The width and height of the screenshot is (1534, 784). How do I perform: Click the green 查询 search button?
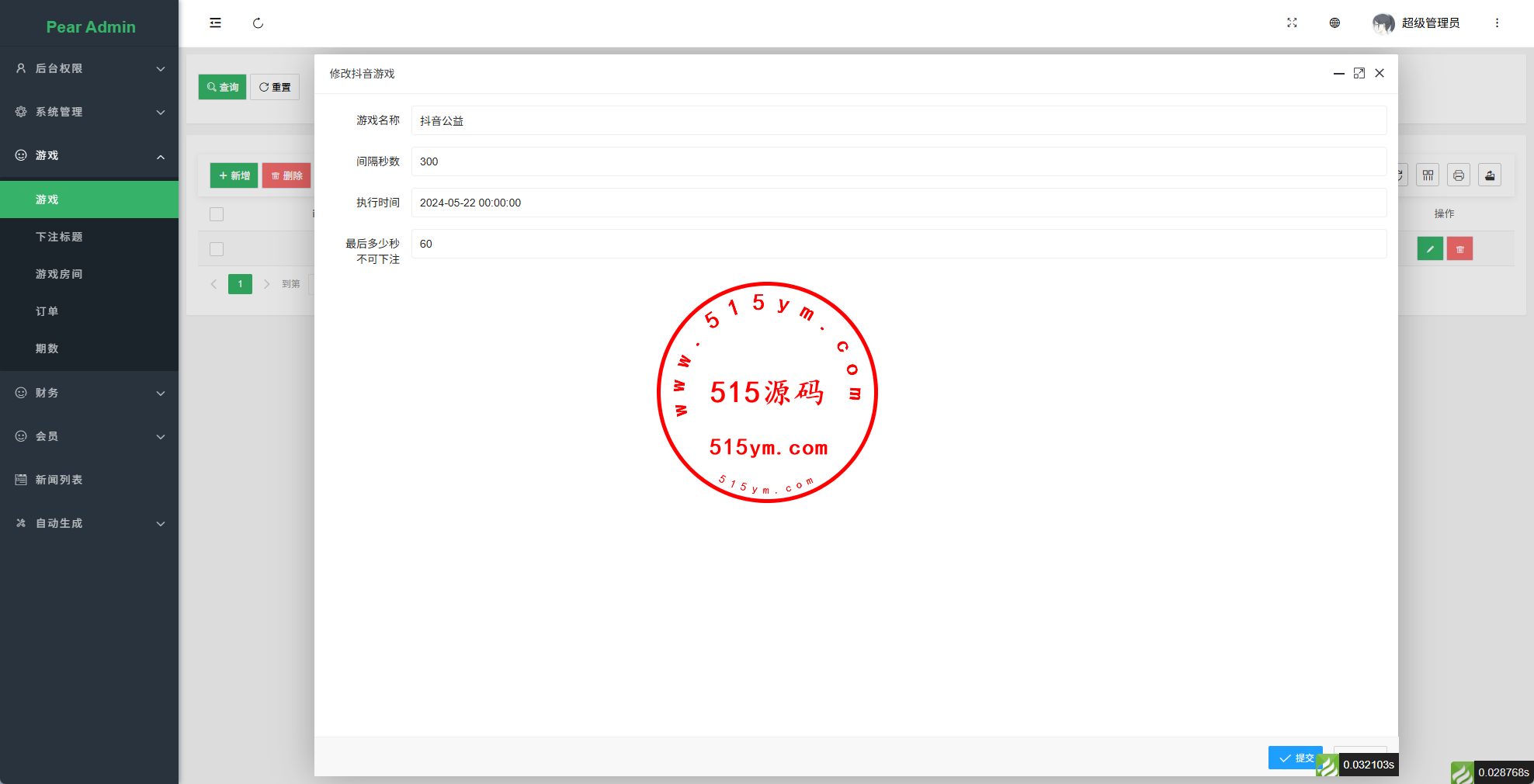click(222, 87)
